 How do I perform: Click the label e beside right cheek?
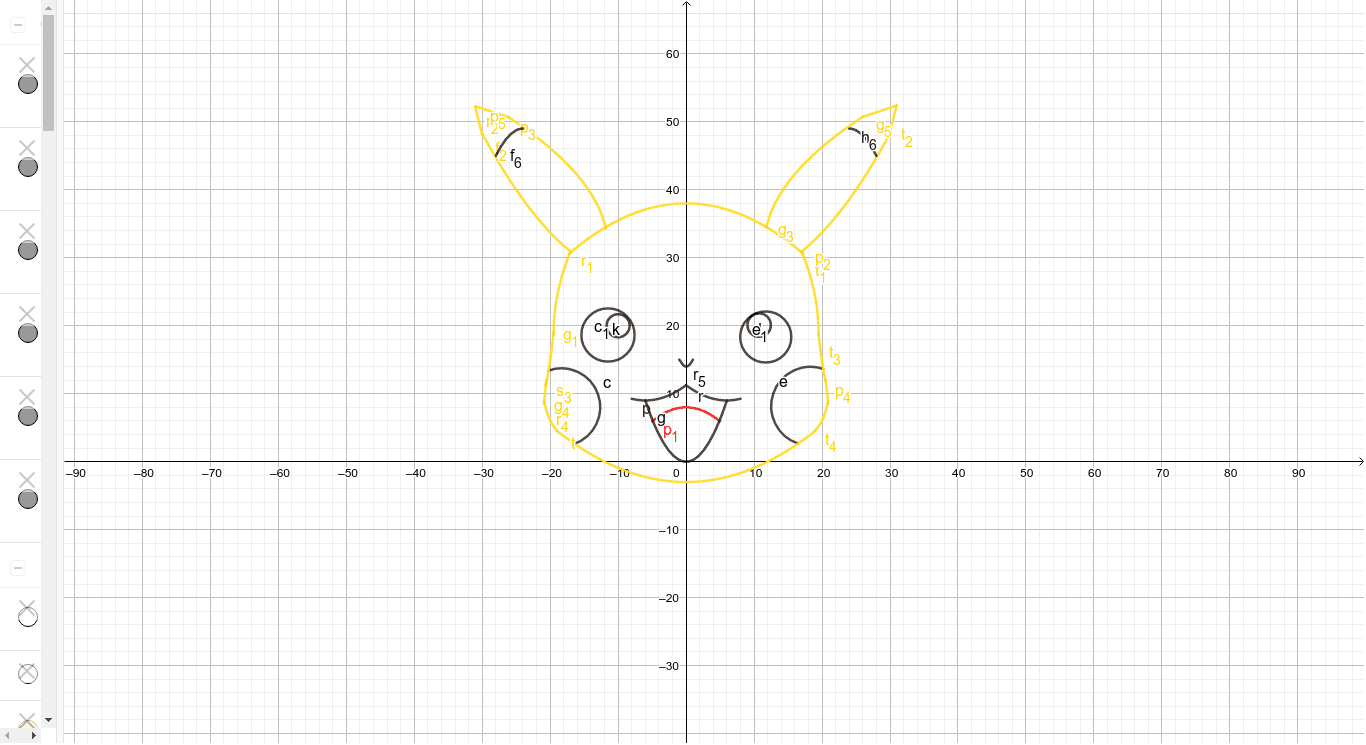[x=783, y=382]
